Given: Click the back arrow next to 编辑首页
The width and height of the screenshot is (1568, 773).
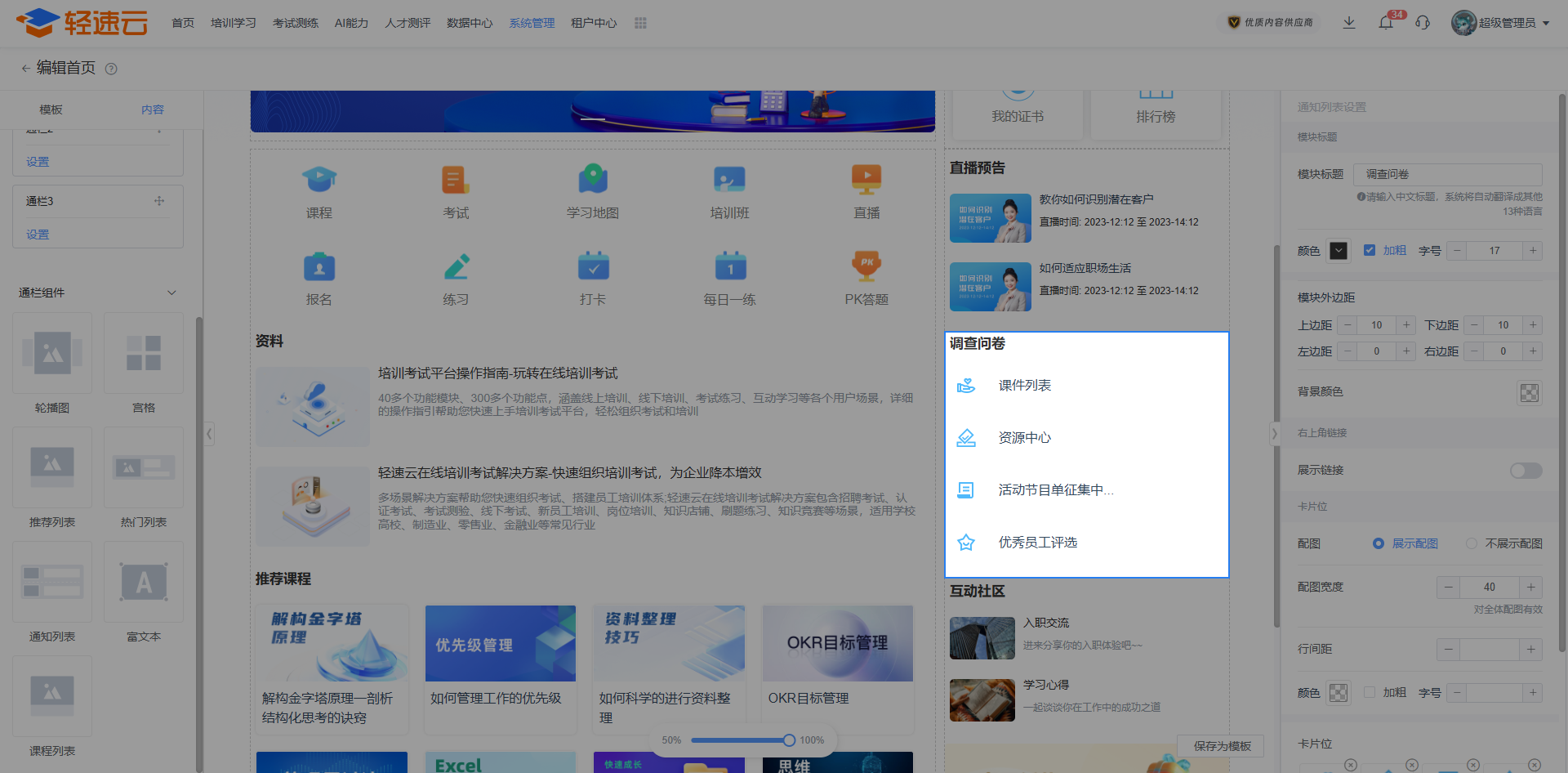Looking at the screenshot, I should (25, 69).
